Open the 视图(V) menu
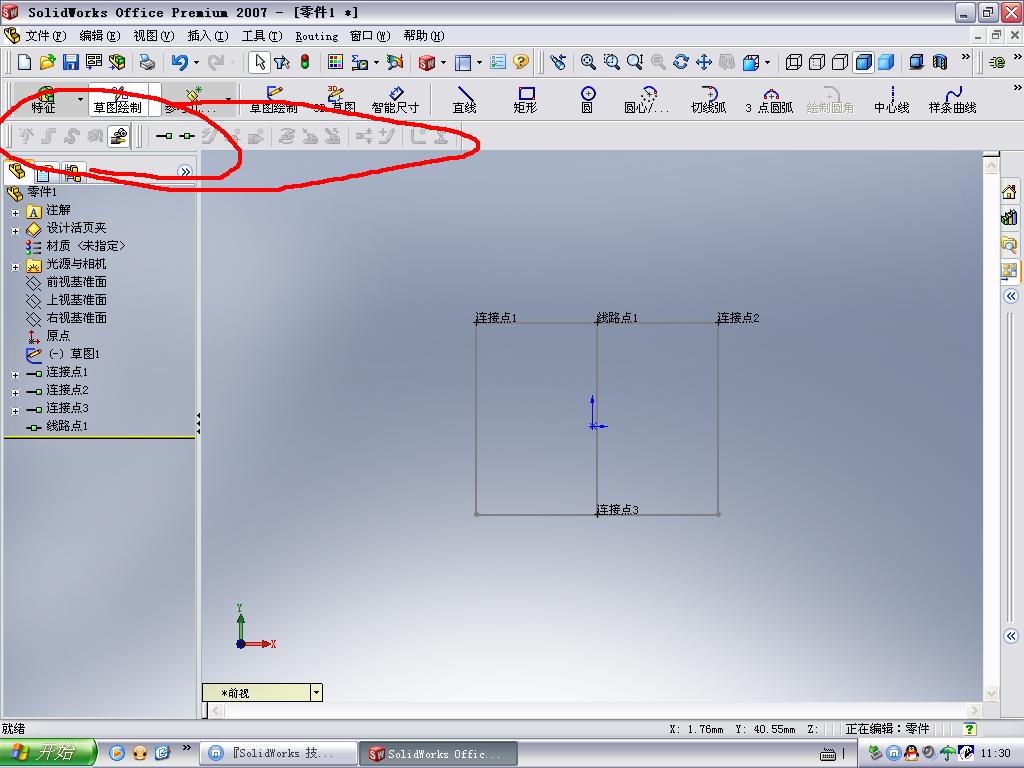Image resolution: width=1024 pixels, height=768 pixels. click(153, 36)
